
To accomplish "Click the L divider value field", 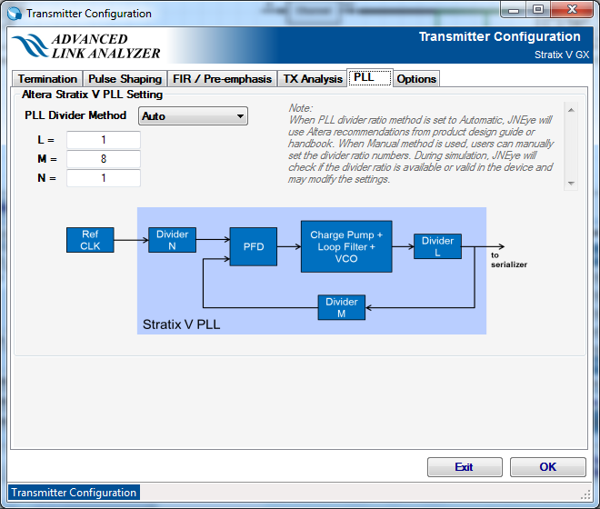I will [103, 140].
